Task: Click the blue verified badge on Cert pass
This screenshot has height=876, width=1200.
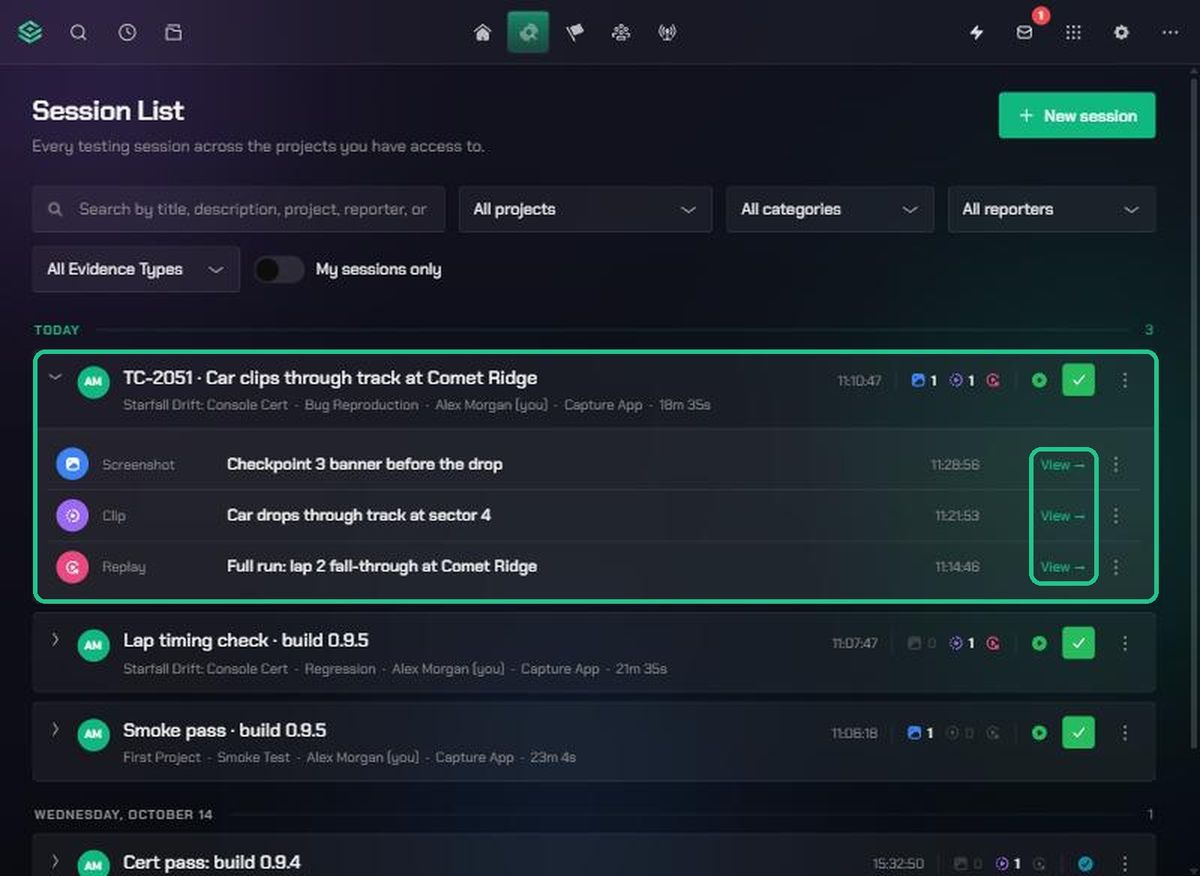Action: pos(1085,863)
